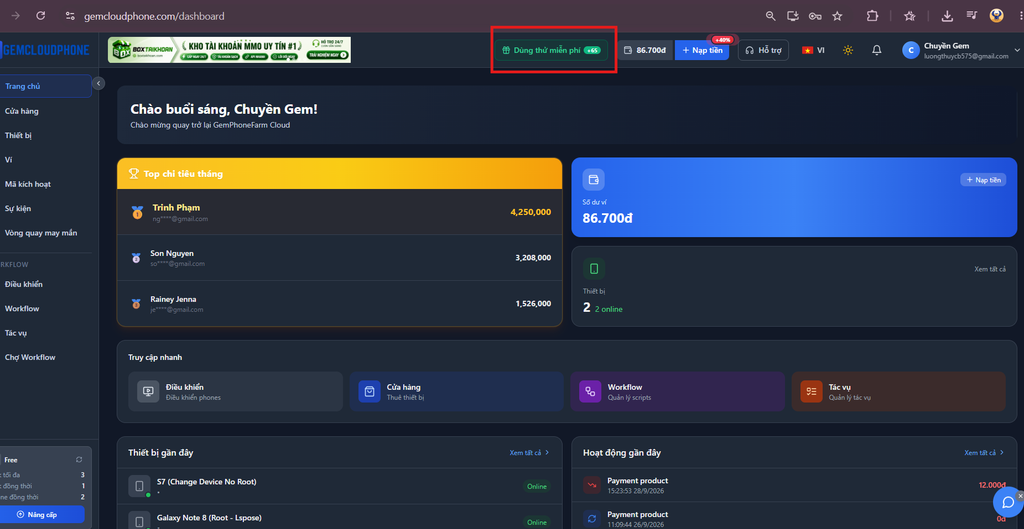Toggle light theme with sun icon
Image resolution: width=1024 pixels, height=529 pixels.
click(x=848, y=50)
